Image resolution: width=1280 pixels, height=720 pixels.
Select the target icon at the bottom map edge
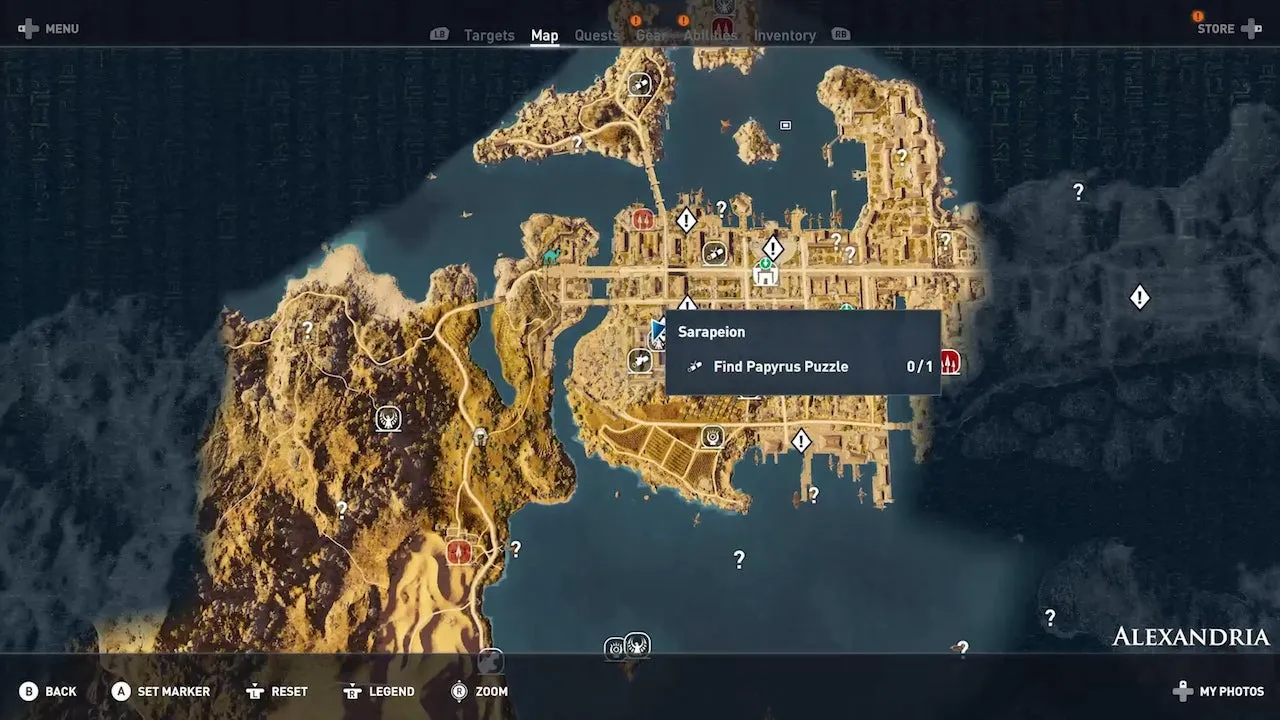pos(614,649)
